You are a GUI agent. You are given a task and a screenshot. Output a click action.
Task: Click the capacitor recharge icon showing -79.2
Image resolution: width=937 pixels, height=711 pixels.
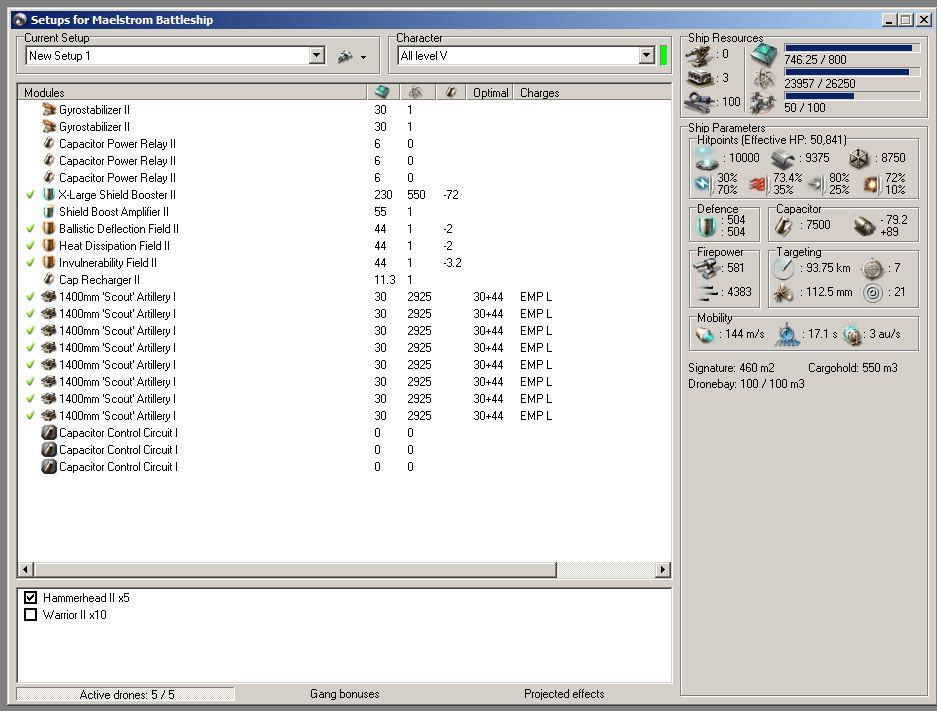(864, 226)
